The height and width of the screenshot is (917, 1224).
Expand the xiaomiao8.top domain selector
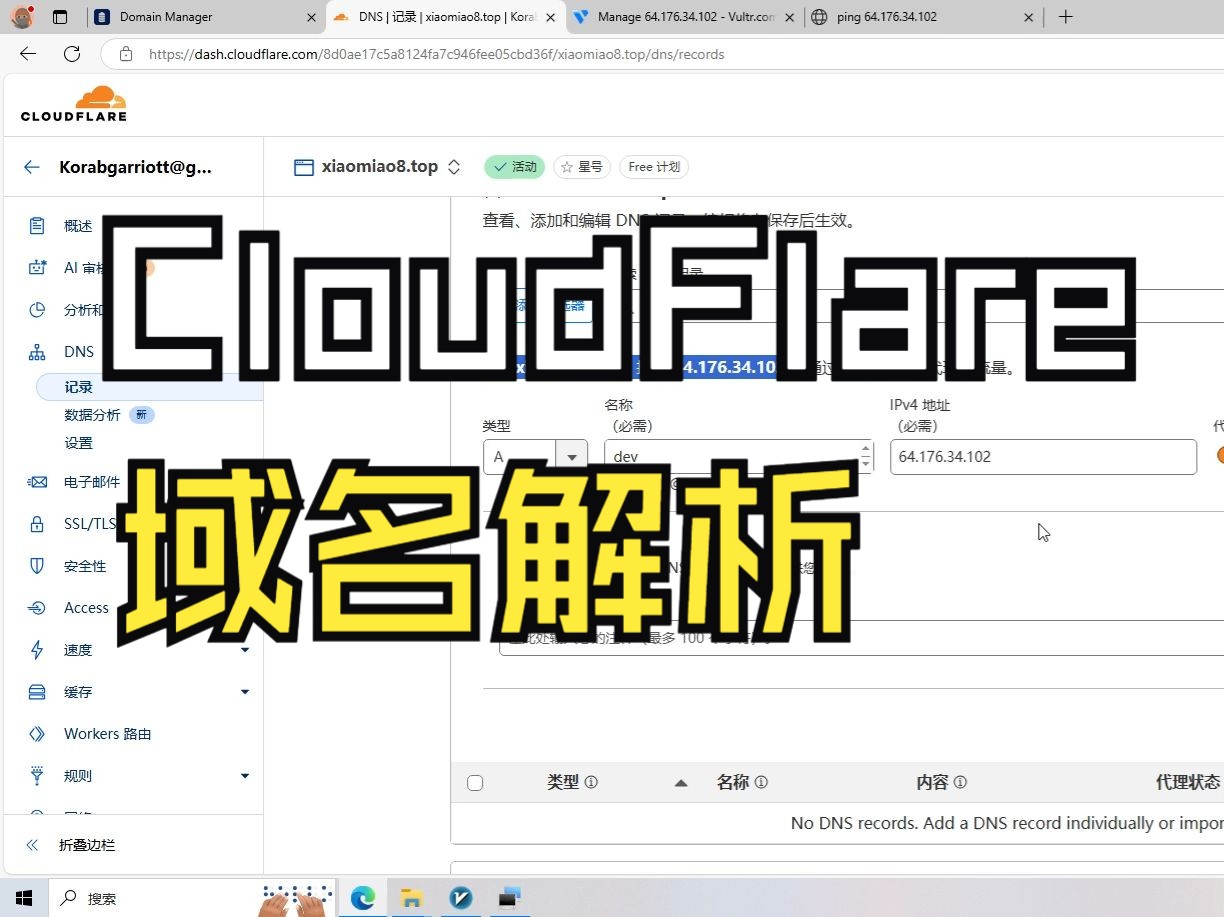[x=454, y=167]
